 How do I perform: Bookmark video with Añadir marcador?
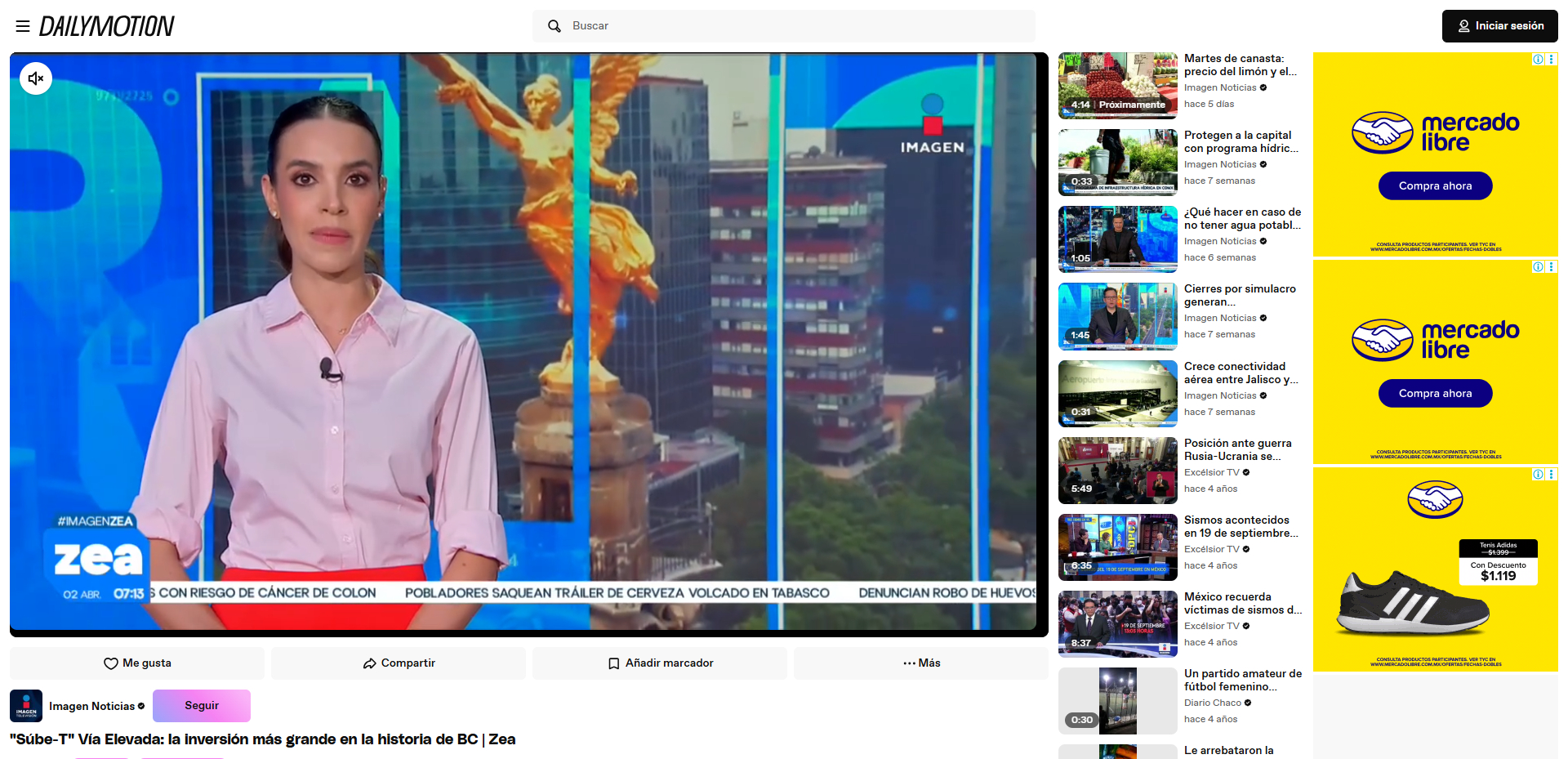(x=660, y=663)
